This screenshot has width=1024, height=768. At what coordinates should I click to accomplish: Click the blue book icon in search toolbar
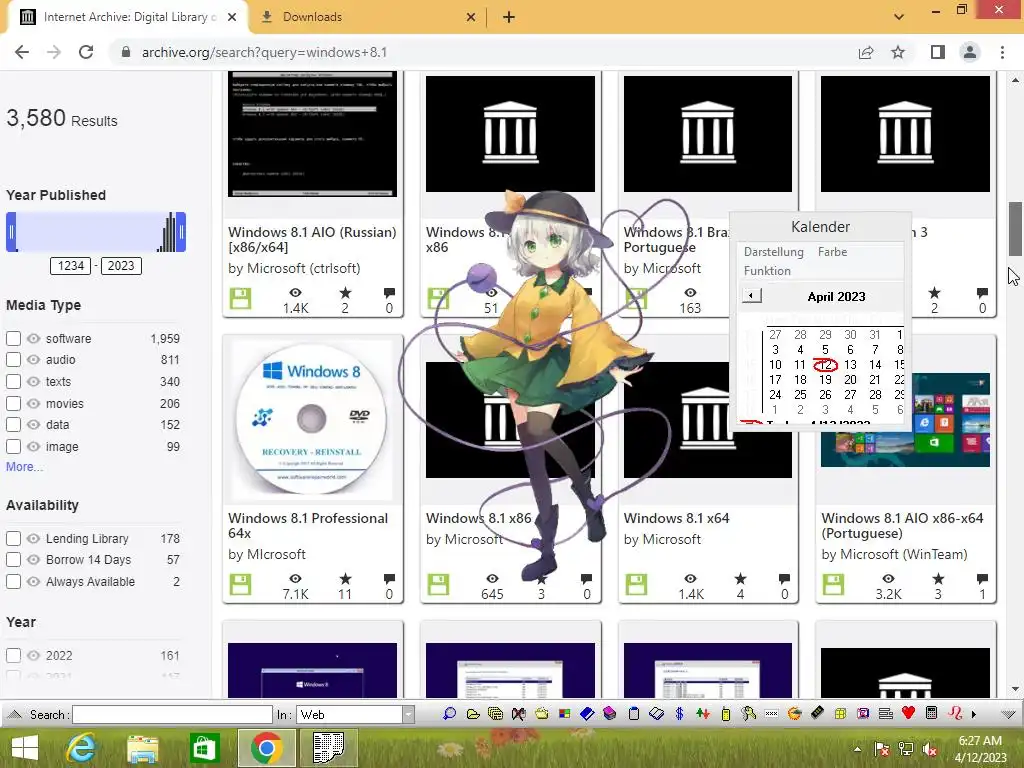click(587, 714)
